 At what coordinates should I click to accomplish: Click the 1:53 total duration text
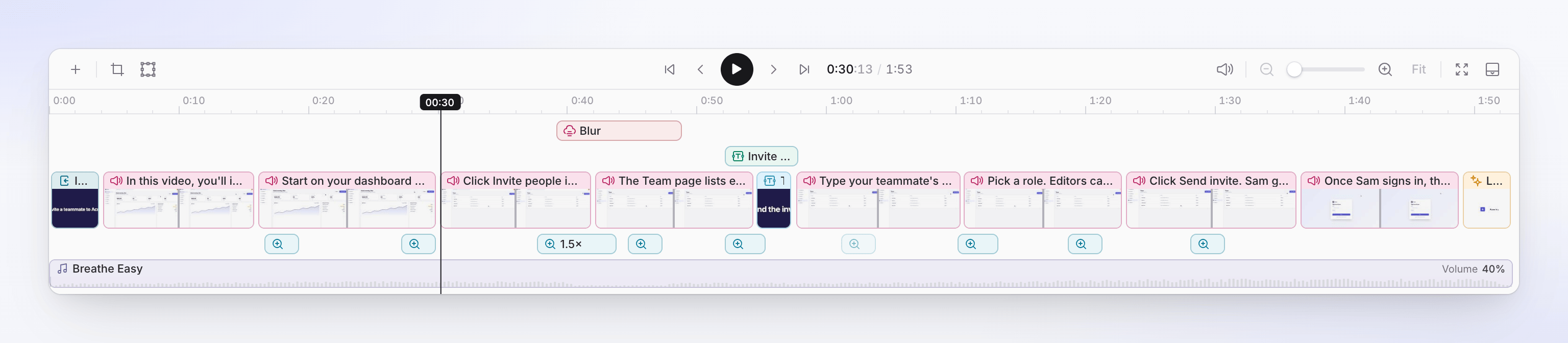point(898,69)
